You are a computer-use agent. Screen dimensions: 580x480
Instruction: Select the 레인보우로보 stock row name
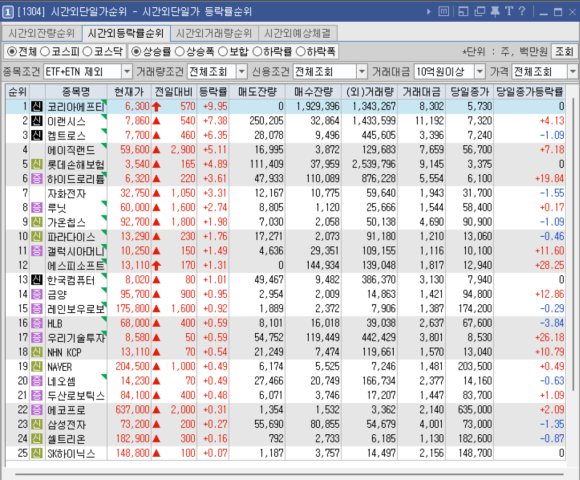[x=76, y=309]
